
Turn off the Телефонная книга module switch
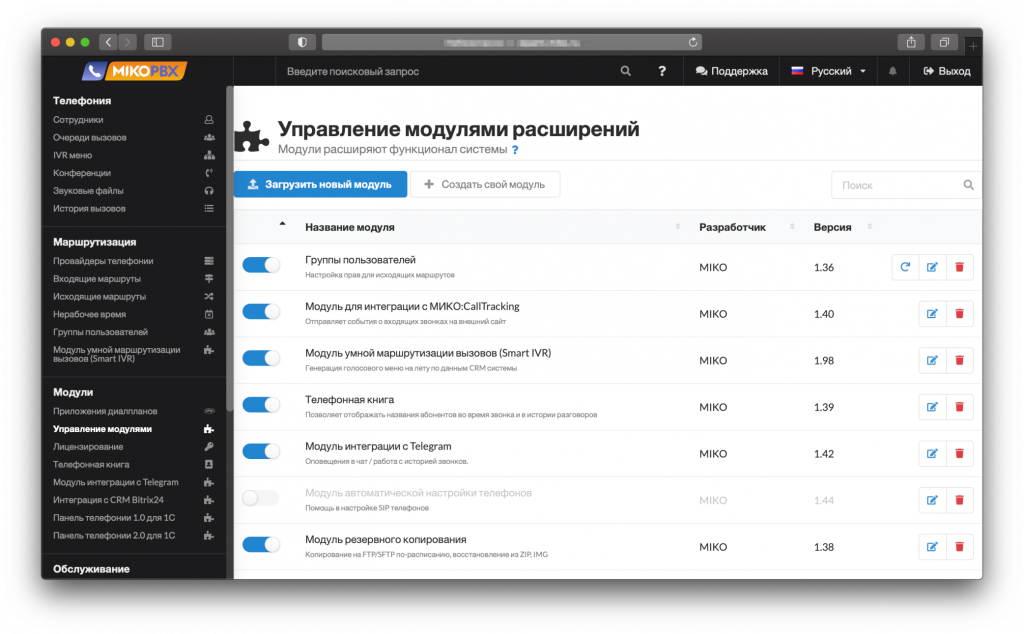click(261, 404)
